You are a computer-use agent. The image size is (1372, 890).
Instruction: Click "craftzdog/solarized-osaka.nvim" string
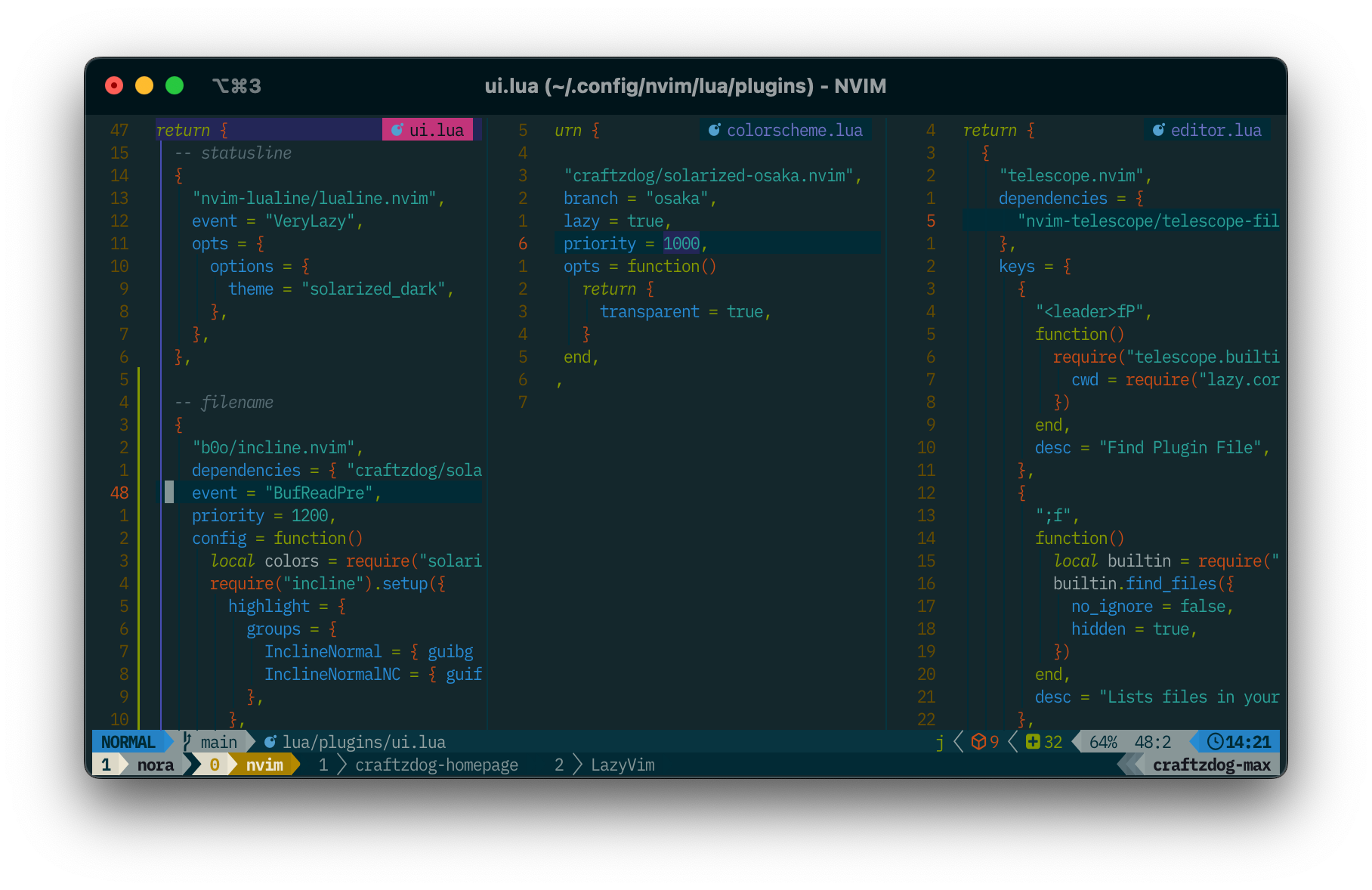pyautogui.click(x=709, y=175)
